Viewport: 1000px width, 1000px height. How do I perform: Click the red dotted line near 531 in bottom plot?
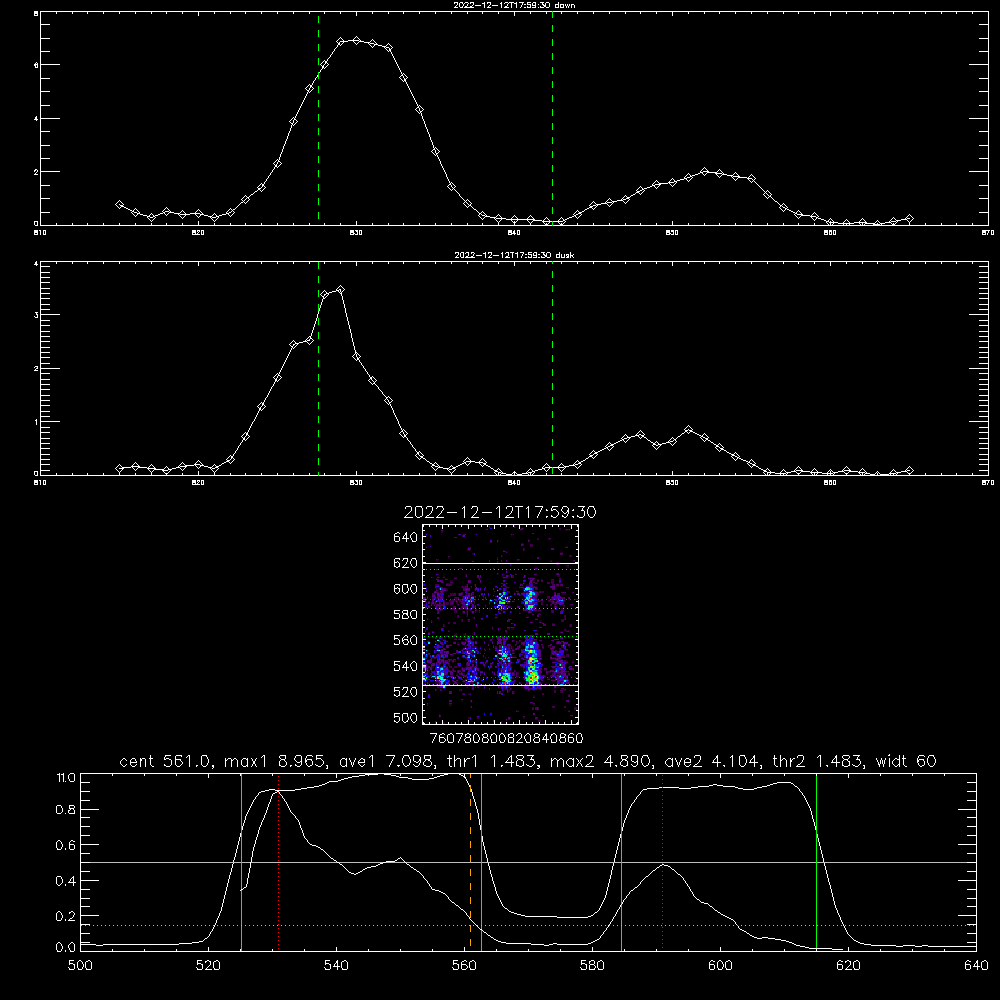pos(279,861)
